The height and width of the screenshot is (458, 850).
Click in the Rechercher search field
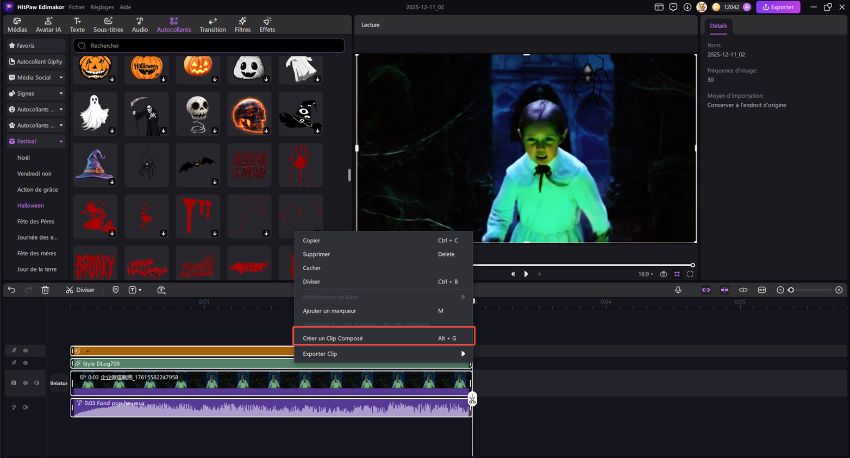[209, 46]
